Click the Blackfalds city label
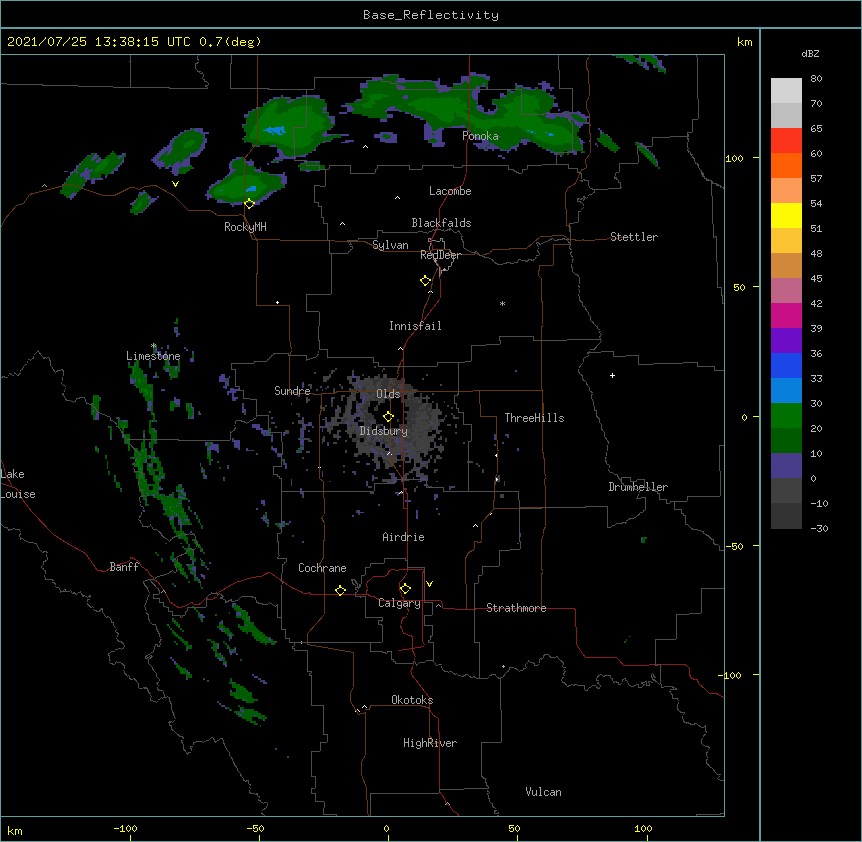 click(441, 223)
